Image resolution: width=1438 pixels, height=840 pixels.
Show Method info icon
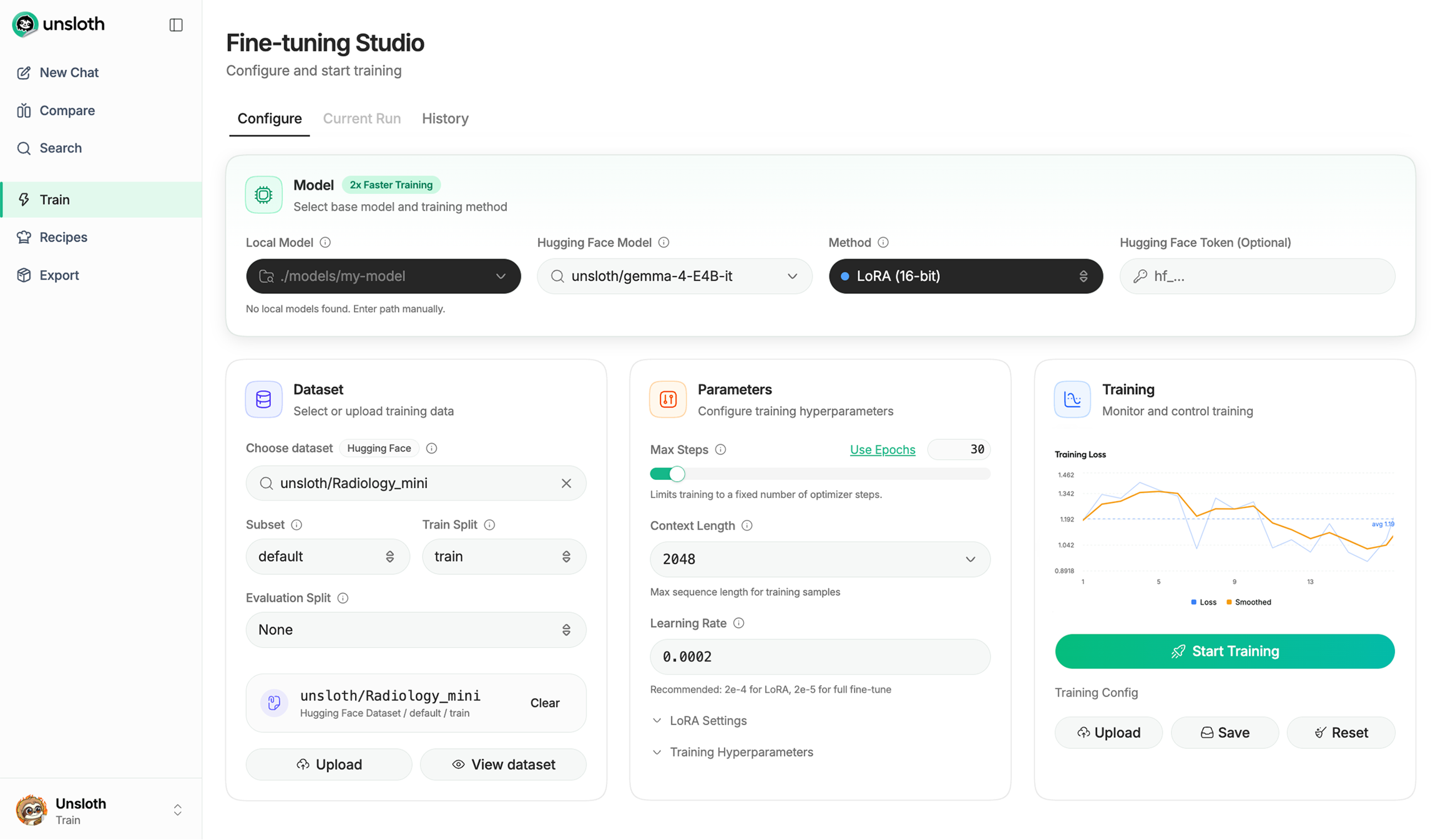pos(883,242)
